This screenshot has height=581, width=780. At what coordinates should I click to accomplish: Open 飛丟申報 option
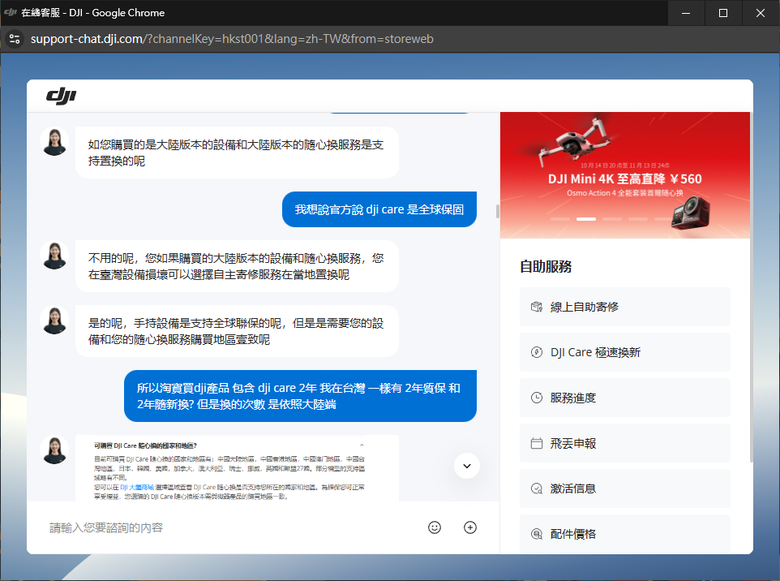pyautogui.click(x=625, y=443)
